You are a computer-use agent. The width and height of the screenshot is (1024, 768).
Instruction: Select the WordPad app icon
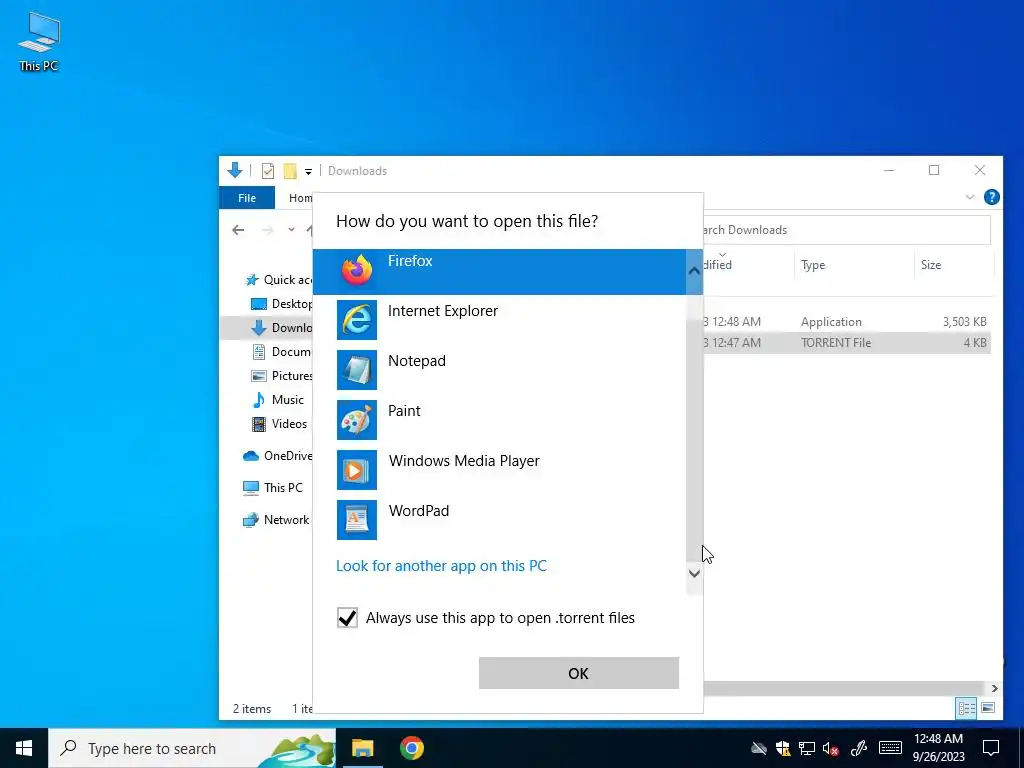point(357,520)
